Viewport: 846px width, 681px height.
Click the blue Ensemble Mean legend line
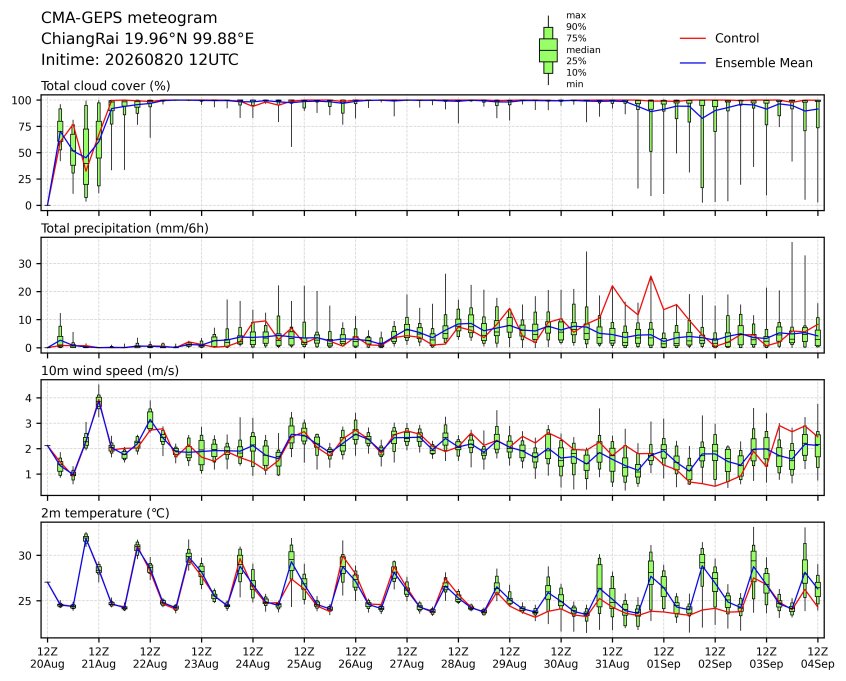(x=693, y=63)
